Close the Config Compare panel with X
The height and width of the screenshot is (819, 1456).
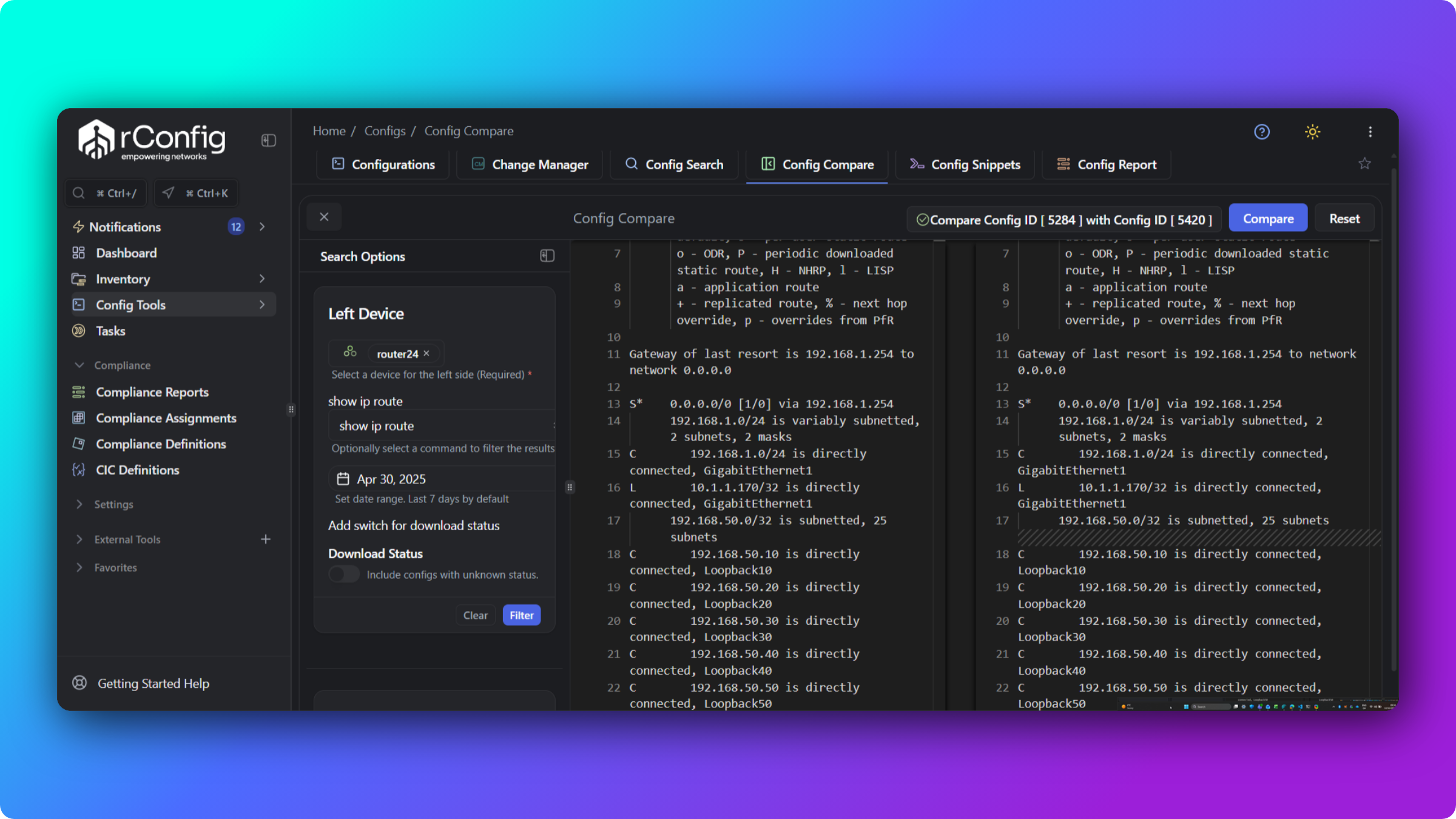tap(324, 217)
